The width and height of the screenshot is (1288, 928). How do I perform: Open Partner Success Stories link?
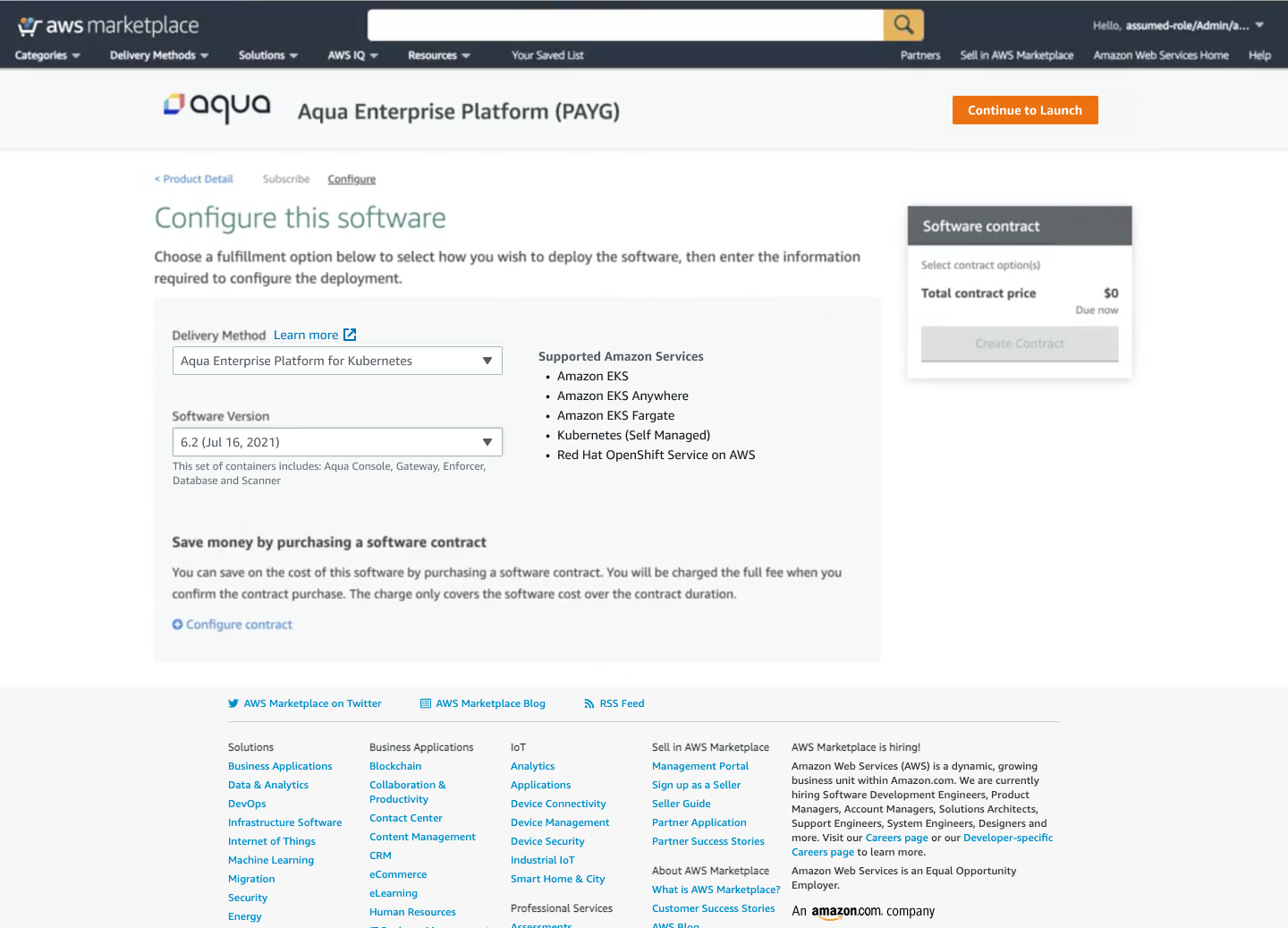708,841
